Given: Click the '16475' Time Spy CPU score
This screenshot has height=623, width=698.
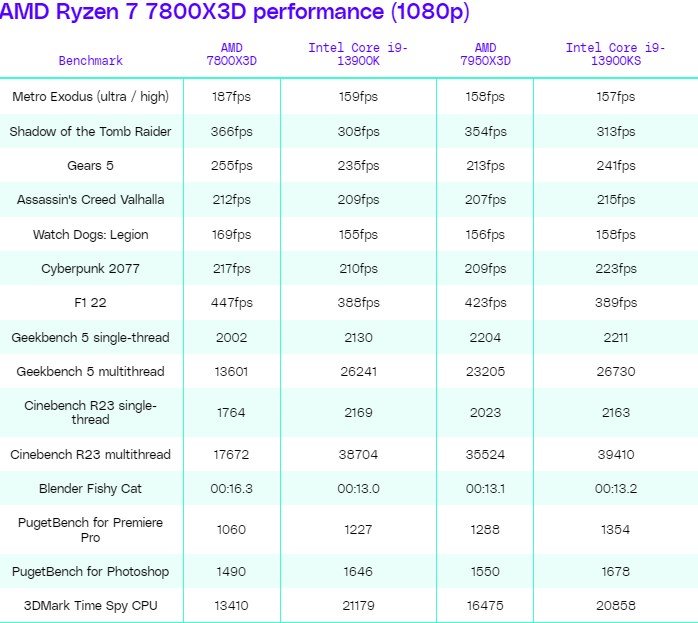Looking at the screenshot, I should (x=485, y=606).
